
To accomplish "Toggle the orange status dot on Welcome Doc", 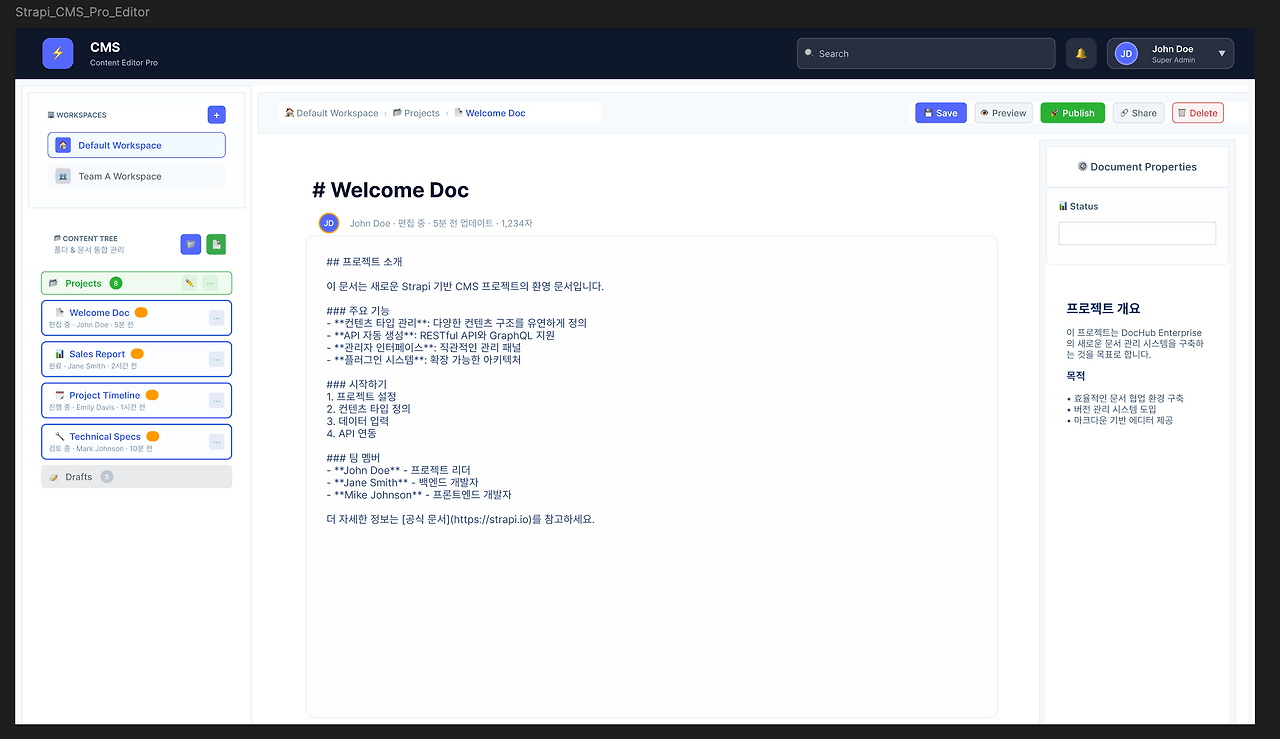I will (141, 312).
